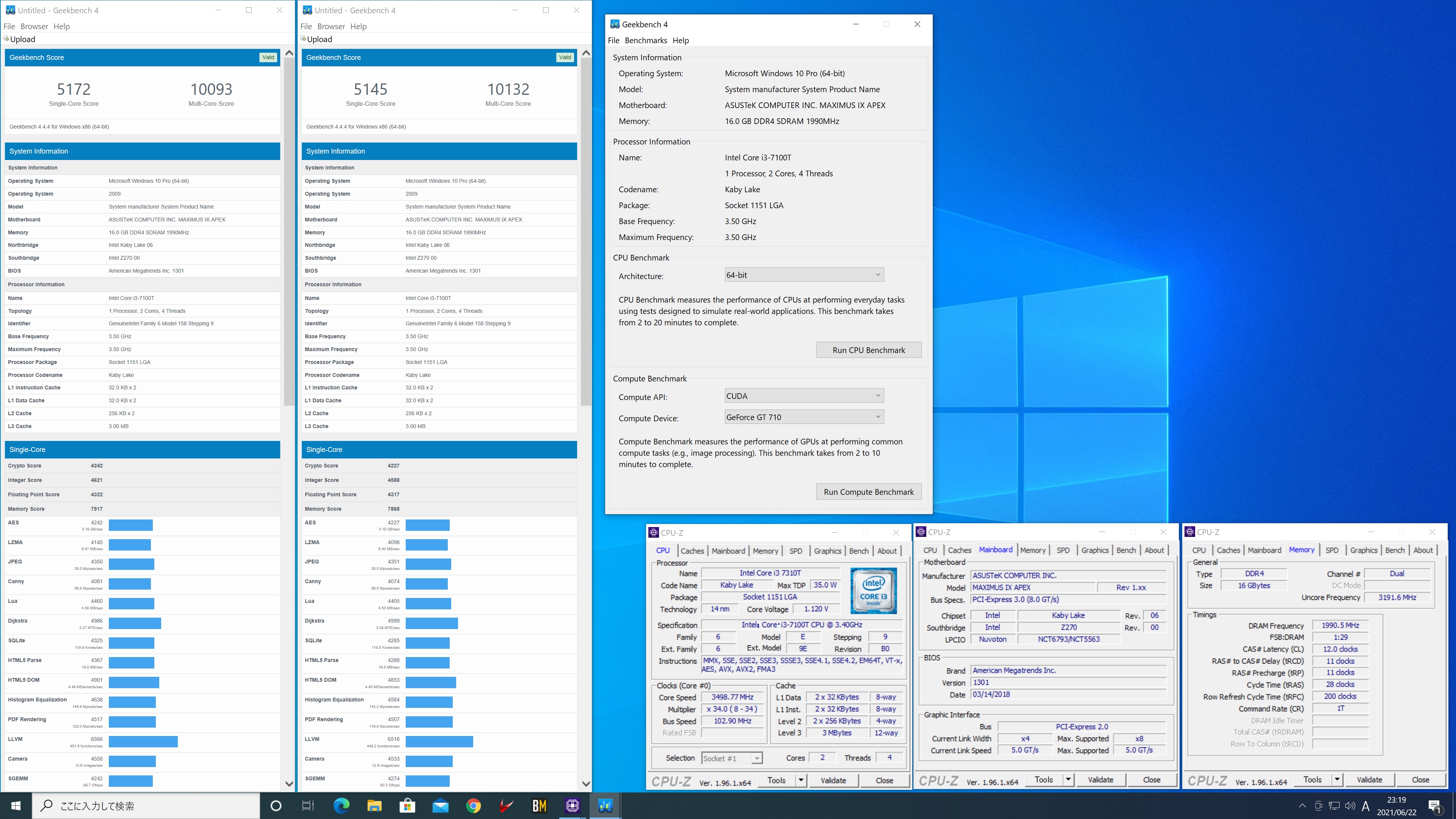Expand Tools arrow in CPU-Z CPU window
Screen dimensions: 1456x819
click(800, 780)
